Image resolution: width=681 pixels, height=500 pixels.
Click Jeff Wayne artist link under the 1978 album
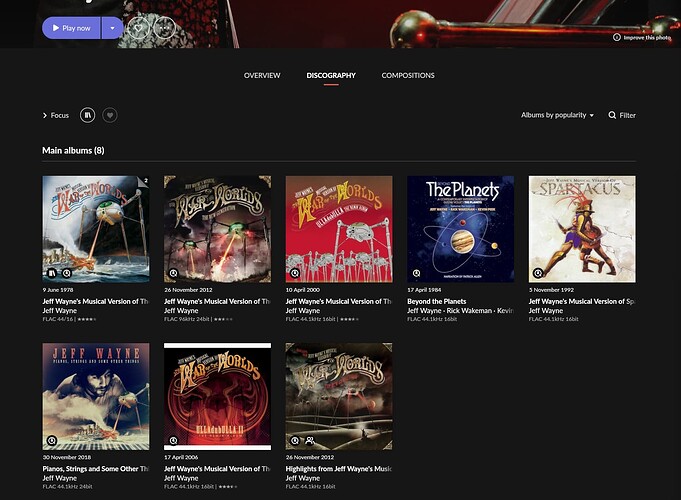(x=60, y=311)
